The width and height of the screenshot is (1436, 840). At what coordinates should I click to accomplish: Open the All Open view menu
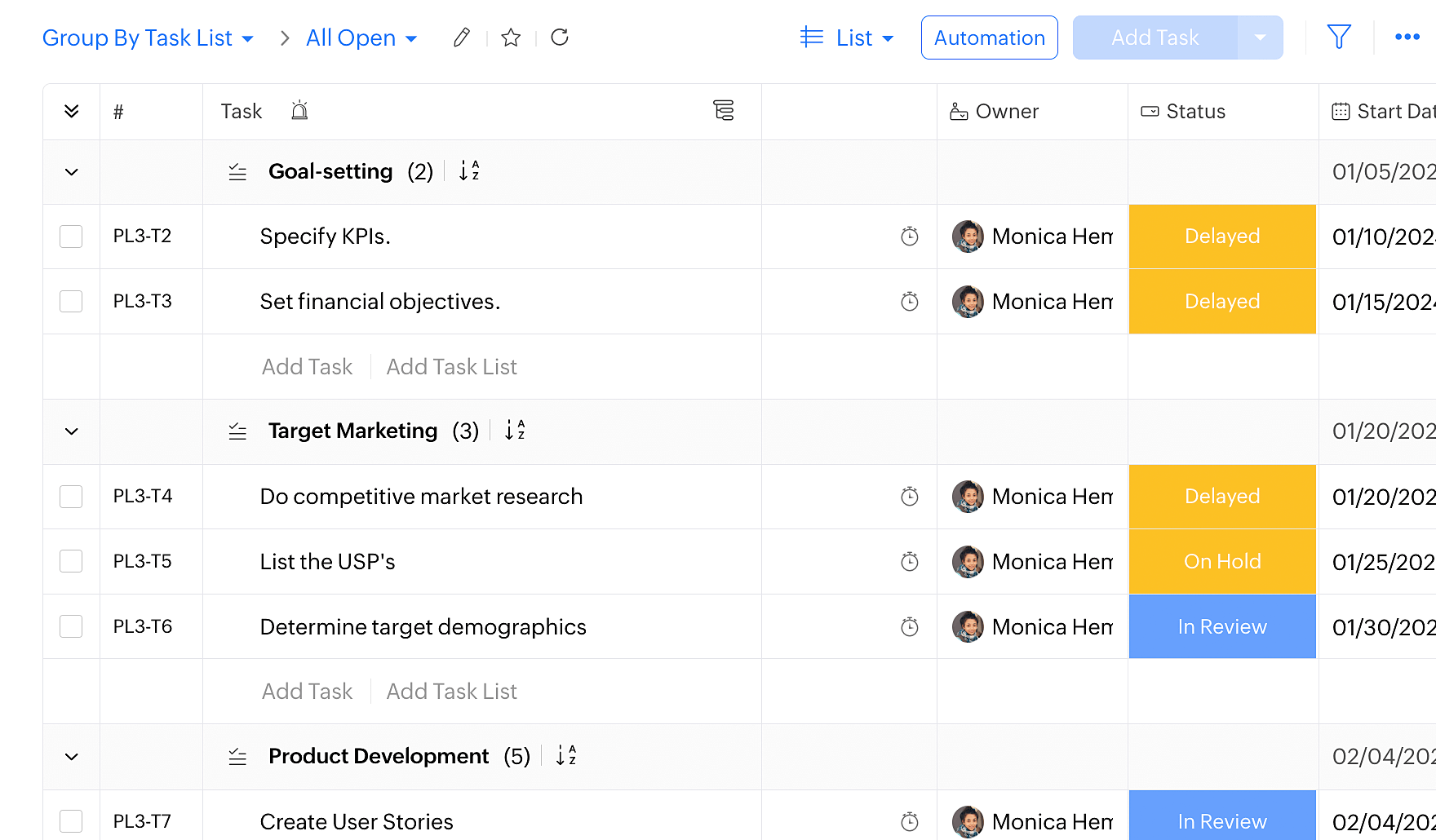pyautogui.click(x=361, y=38)
